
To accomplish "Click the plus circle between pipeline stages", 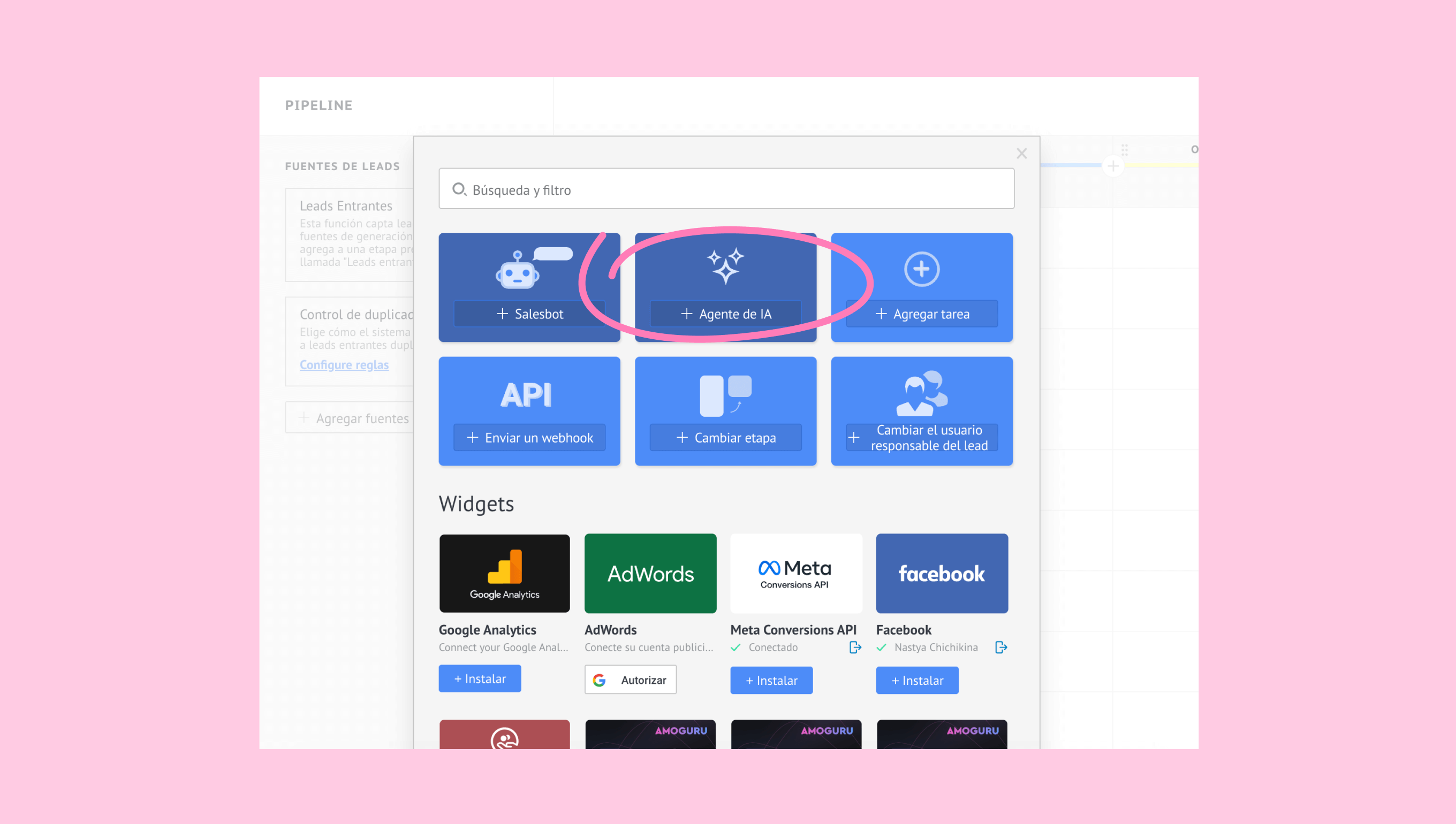I will (x=1113, y=166).
